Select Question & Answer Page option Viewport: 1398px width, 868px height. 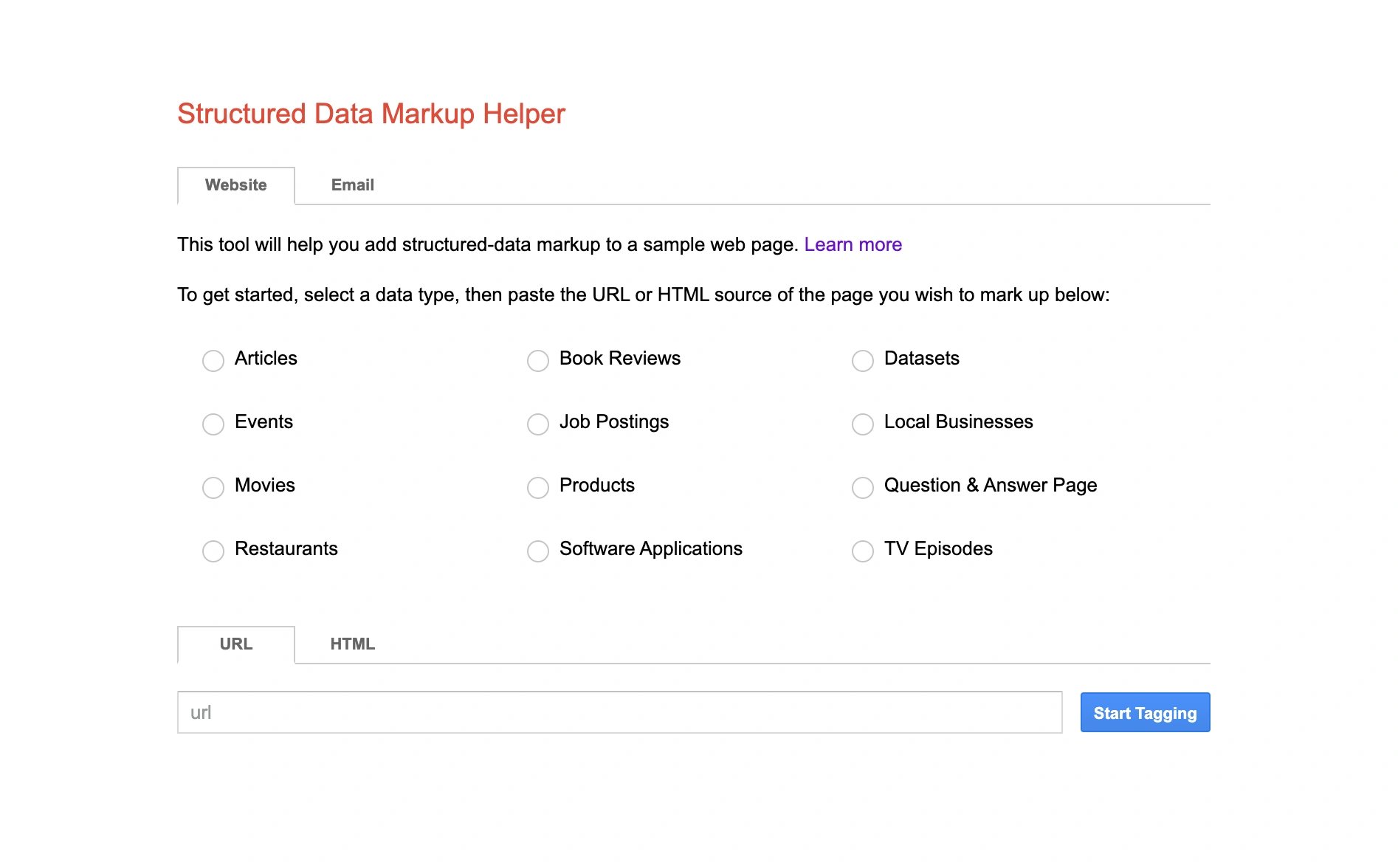pos(863,487)
